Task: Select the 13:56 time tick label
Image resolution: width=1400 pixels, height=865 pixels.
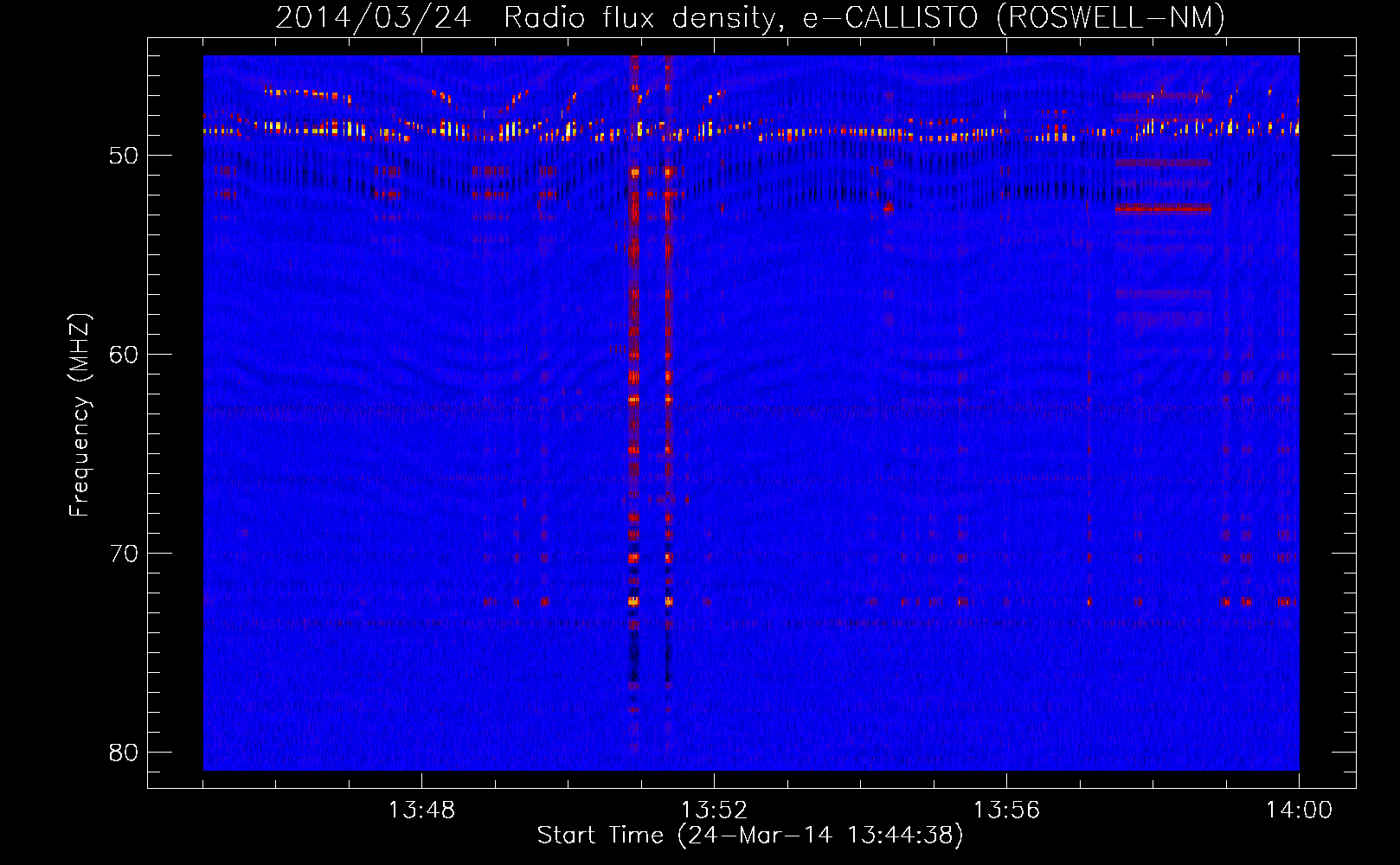Action: click(x=1006, y=811)
